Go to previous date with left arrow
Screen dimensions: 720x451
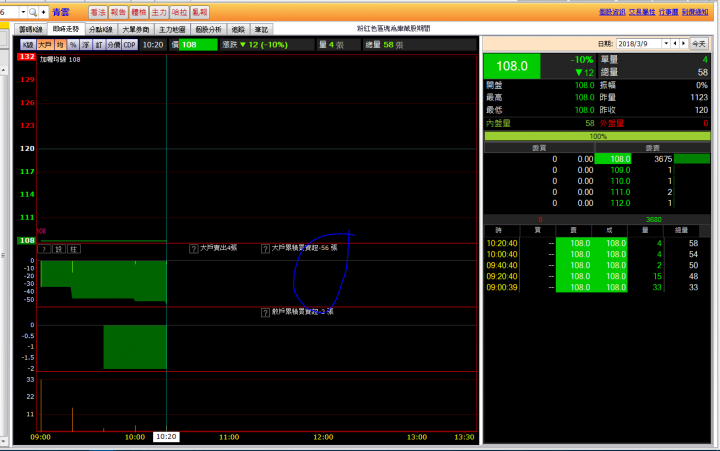click(675, 44)
